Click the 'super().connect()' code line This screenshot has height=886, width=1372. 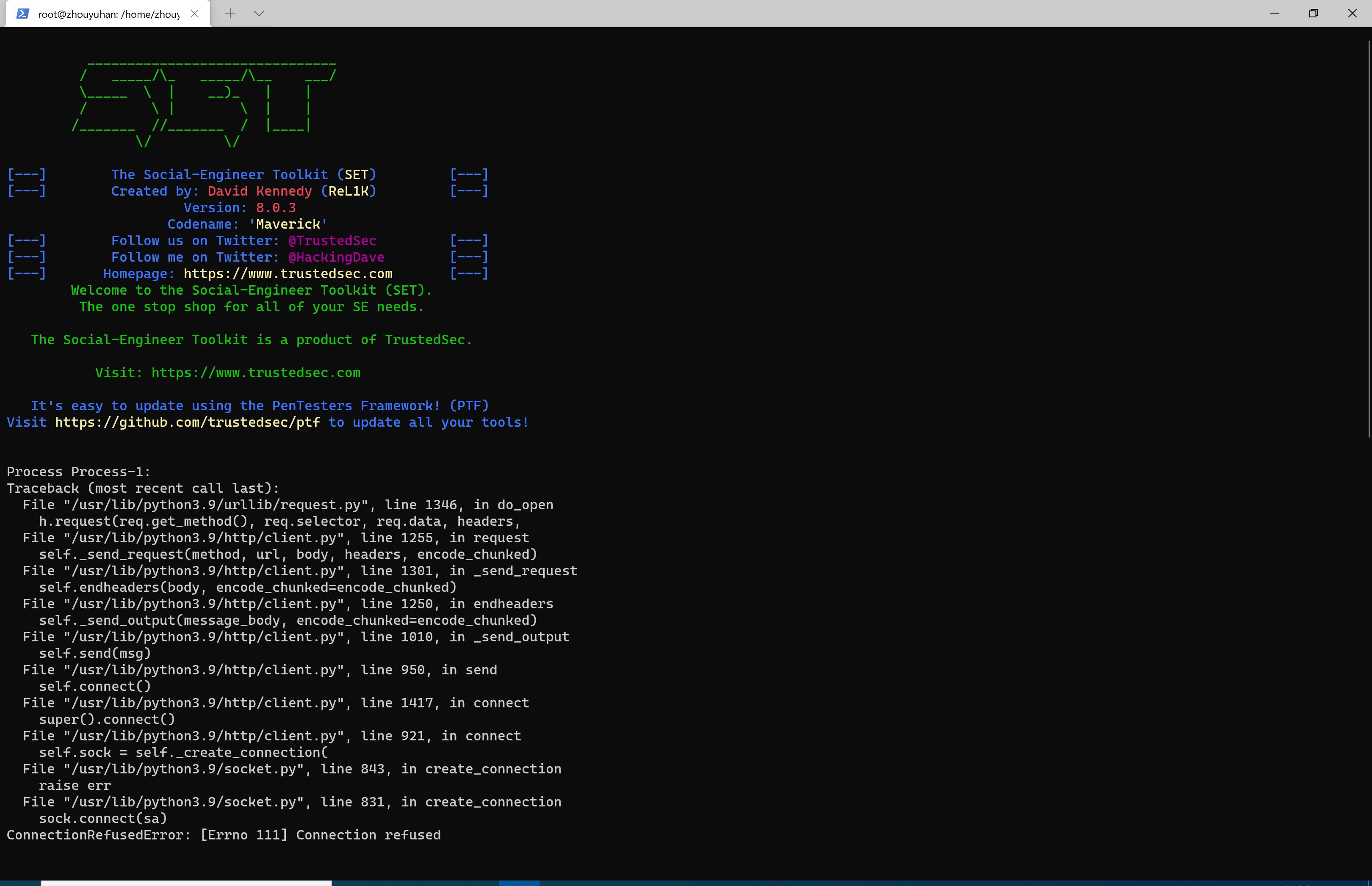pyautogui.click(x=107, y=720)
